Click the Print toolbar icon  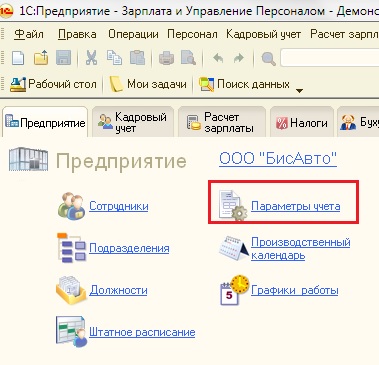(x=166, y=58)
